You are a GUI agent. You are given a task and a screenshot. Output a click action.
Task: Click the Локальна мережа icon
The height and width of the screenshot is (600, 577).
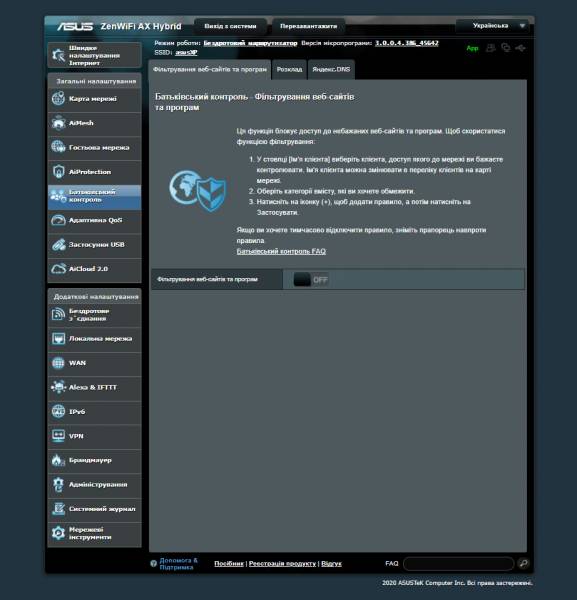(x=59, y=339)
